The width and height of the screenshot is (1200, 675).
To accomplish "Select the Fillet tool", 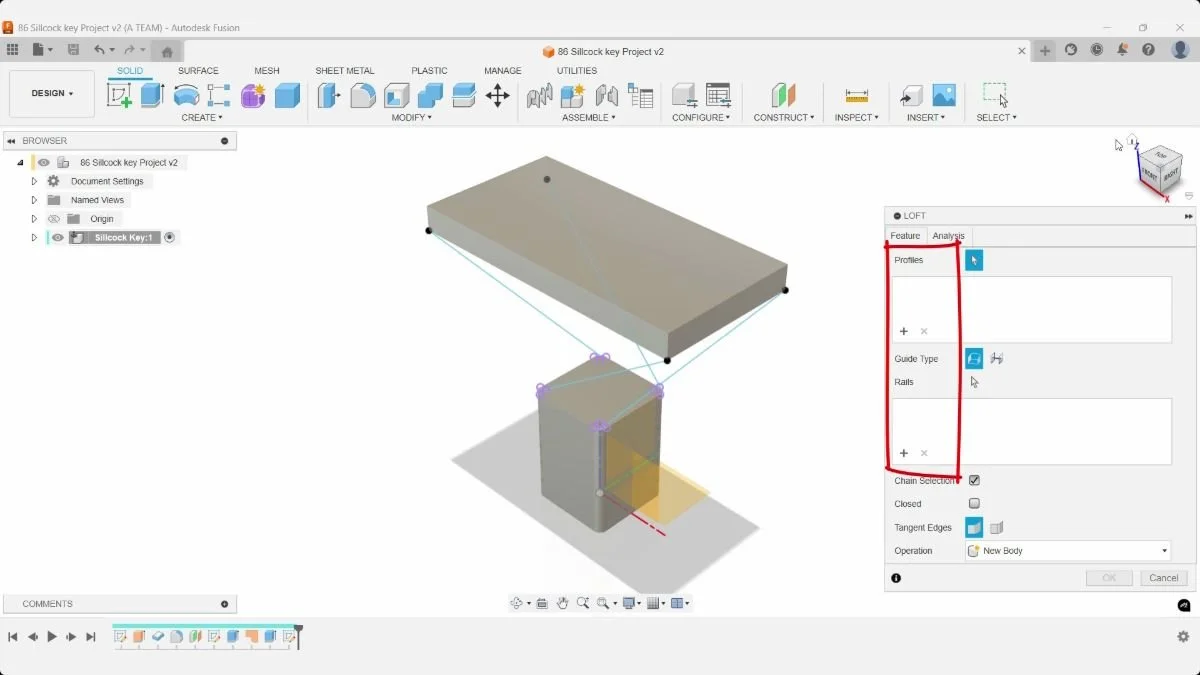I will click(363, 95).
